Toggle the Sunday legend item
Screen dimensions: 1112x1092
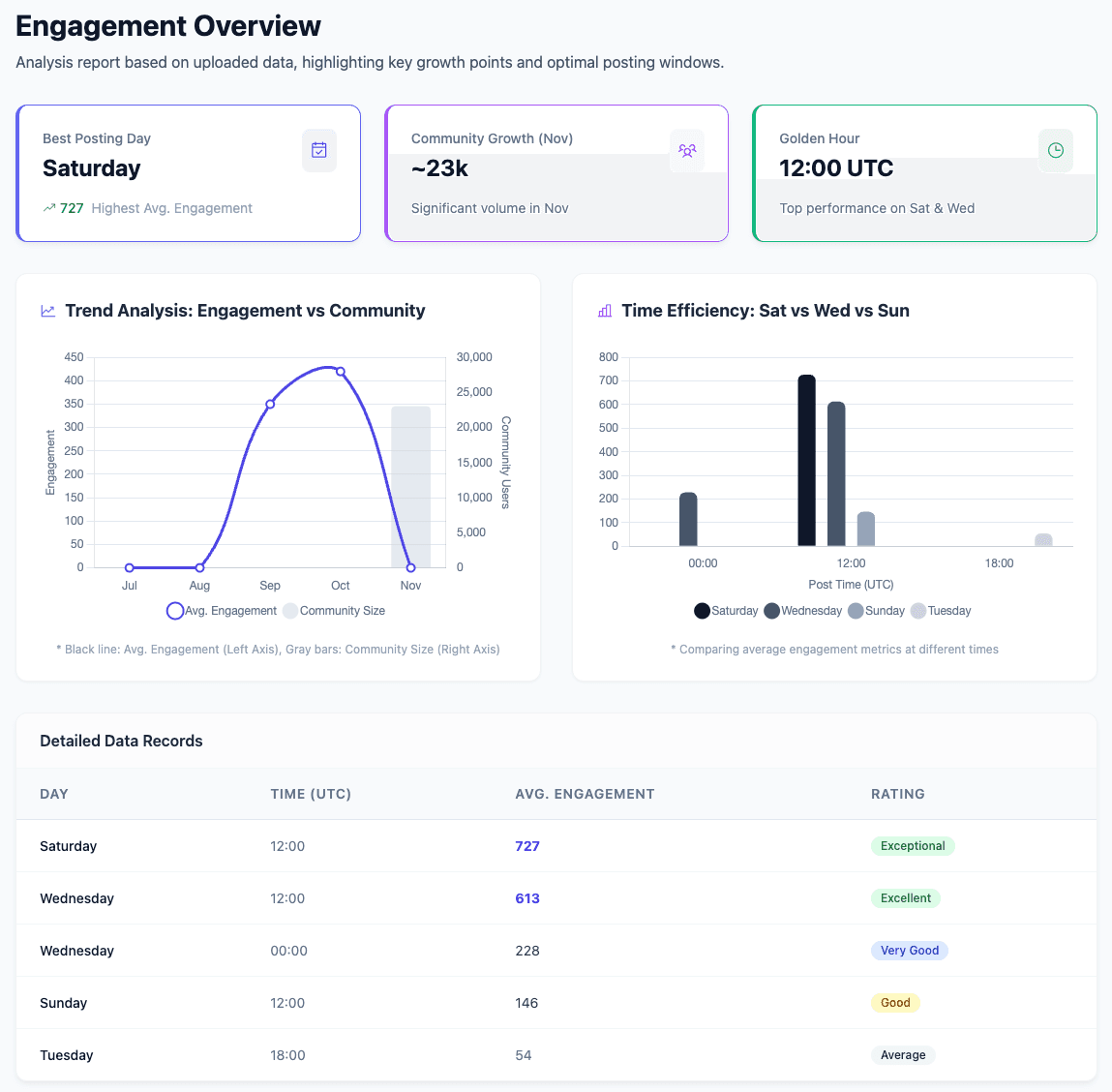876,611
